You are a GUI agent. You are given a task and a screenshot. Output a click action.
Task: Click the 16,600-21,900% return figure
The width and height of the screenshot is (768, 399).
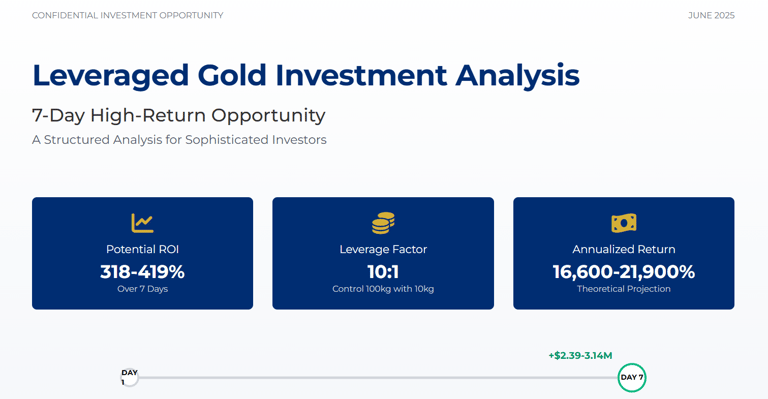tap(624, 272)
